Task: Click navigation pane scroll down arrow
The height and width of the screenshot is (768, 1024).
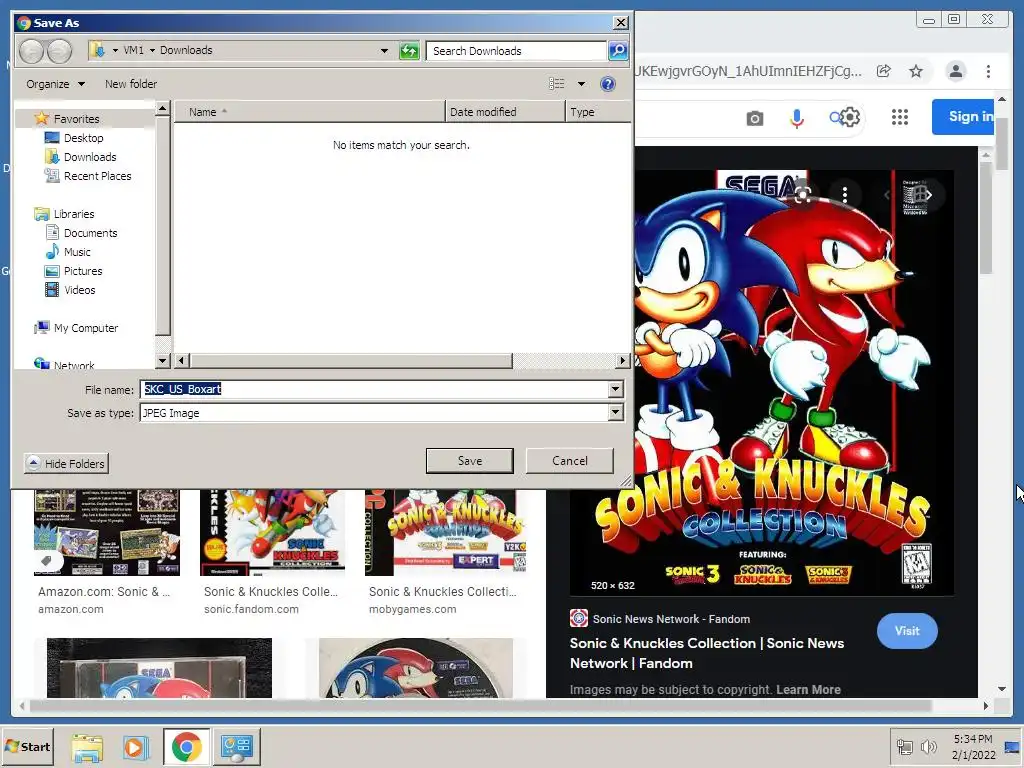Action: [x=163, y=360]
